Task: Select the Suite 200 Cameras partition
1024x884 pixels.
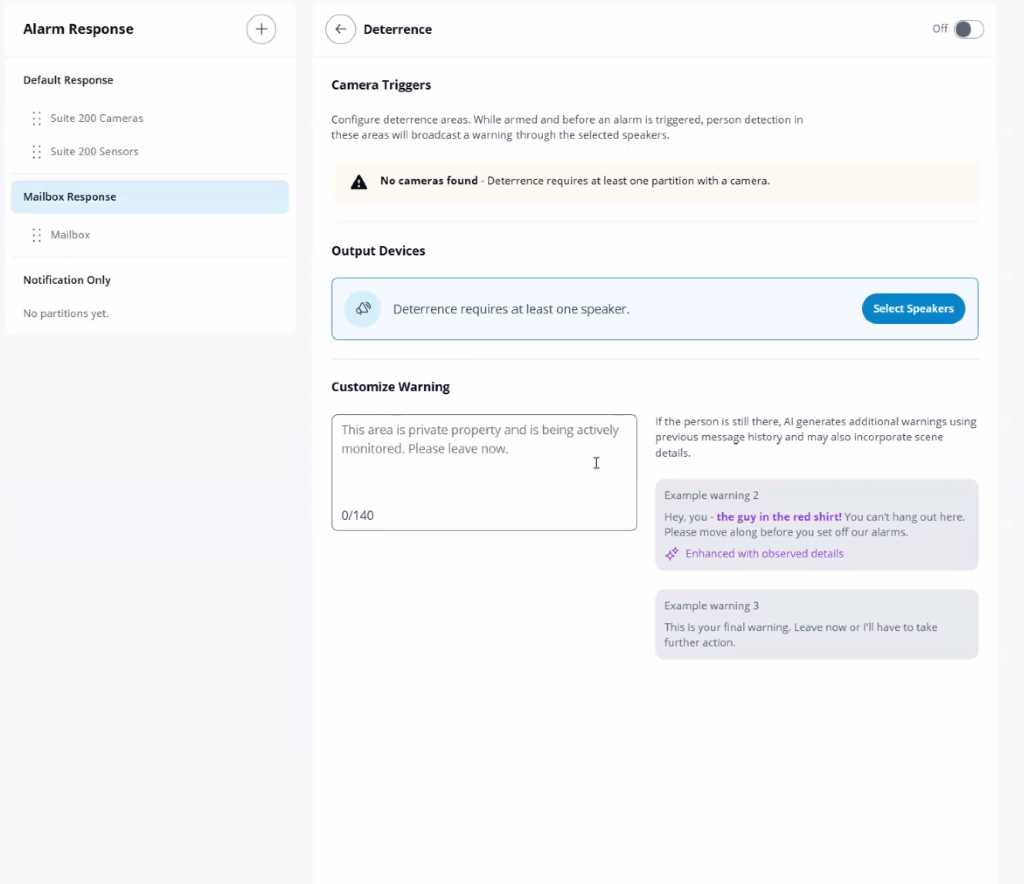Action: [97, 118]
